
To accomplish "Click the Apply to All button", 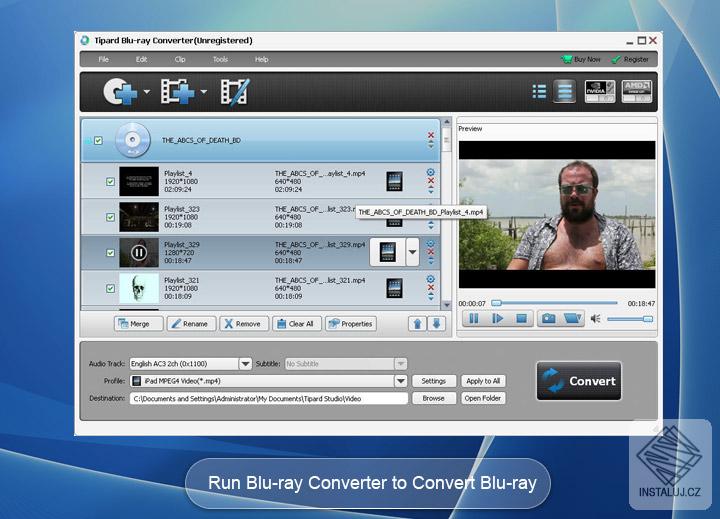I will (483, 381).
